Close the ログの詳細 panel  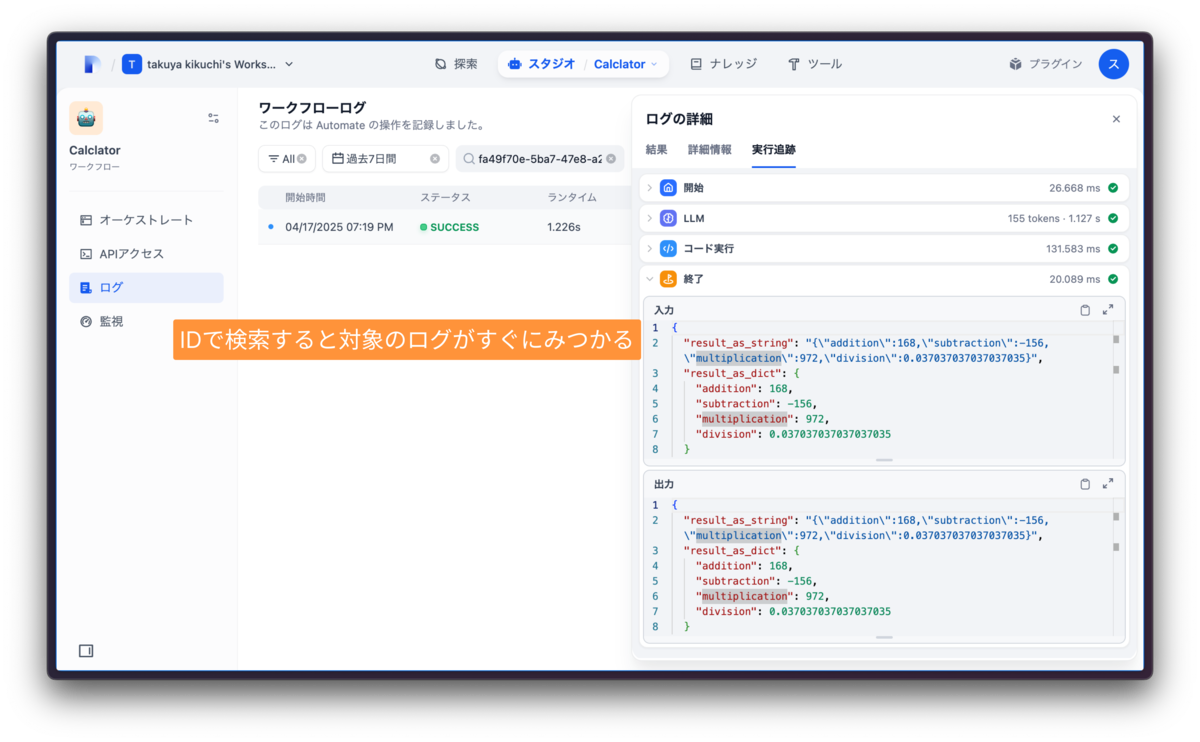point(1116,119)
